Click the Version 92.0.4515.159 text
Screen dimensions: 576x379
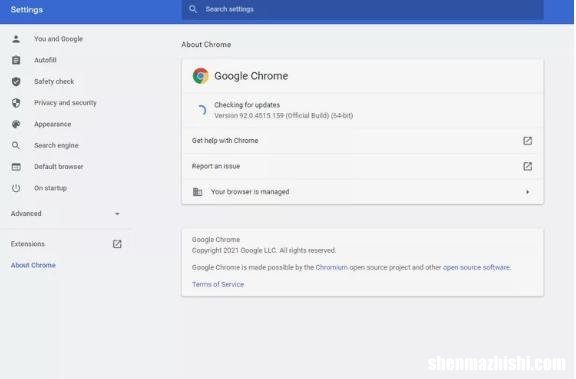pyautogui.click(x=284, y=116)
